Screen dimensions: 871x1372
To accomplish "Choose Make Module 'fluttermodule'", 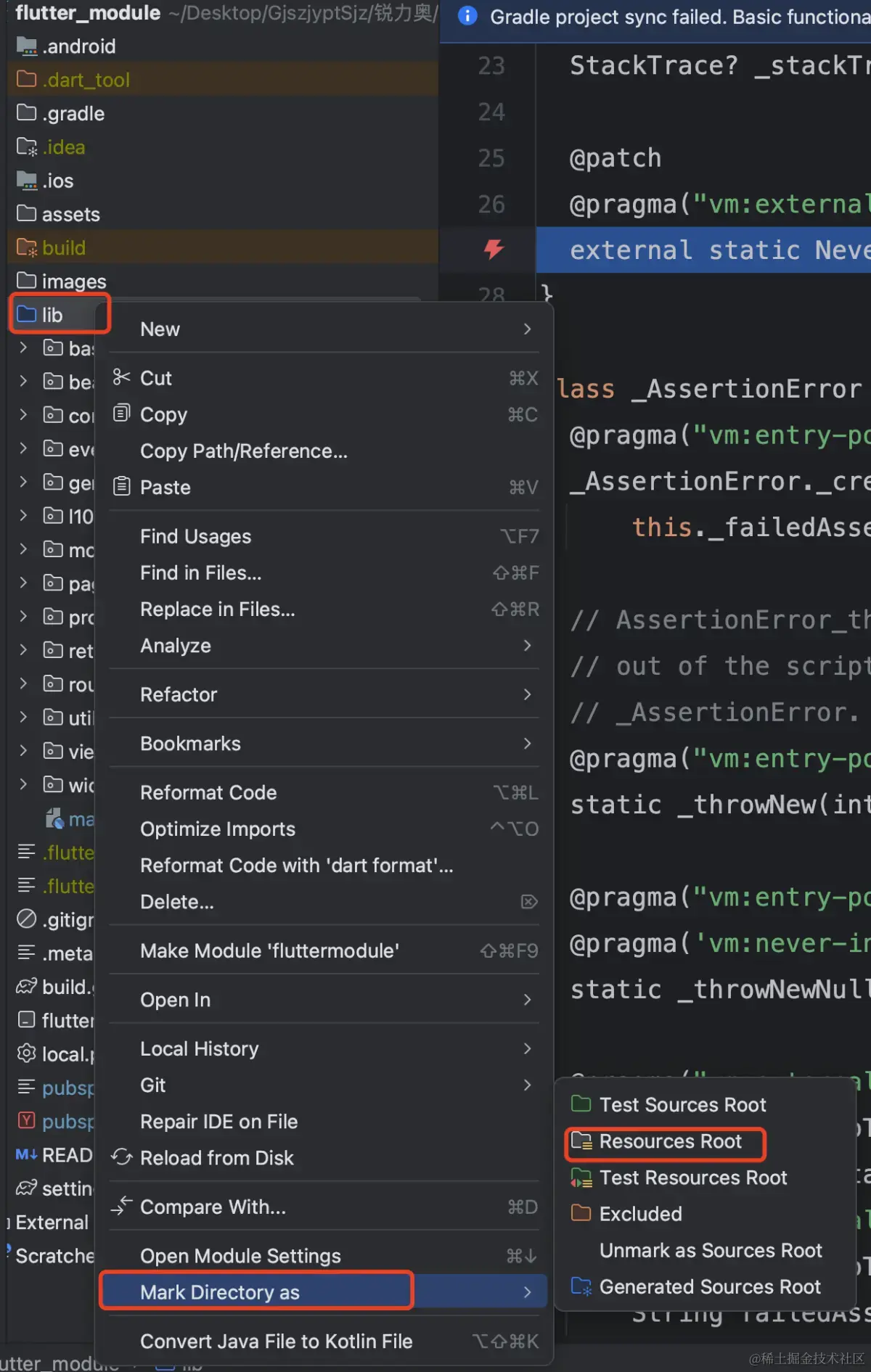I will coord(269,950).
